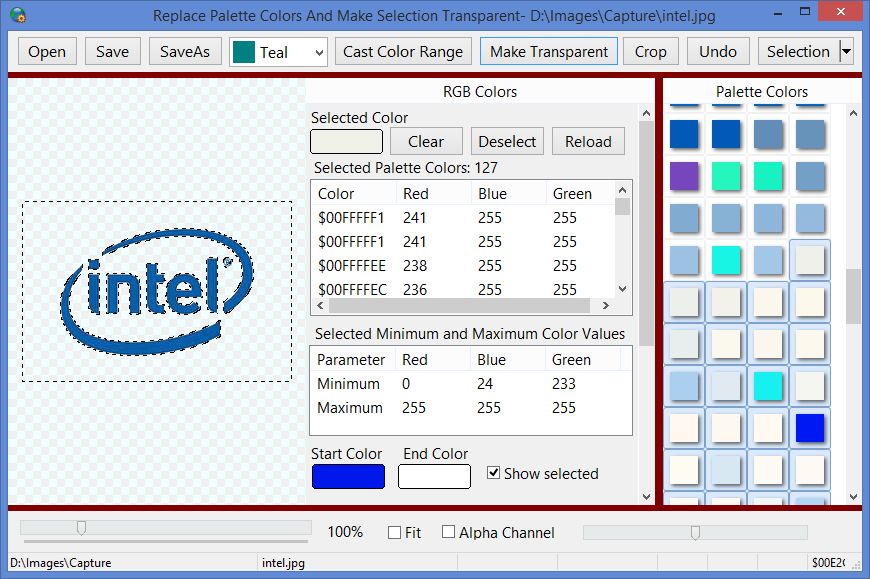The image size is (870, 579).
Task: Click the teal color preview in dropdown
Action: 244,52
